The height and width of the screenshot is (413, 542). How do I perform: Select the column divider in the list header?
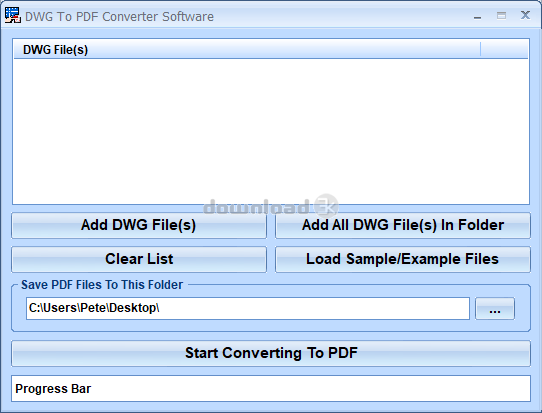point(480,50)
